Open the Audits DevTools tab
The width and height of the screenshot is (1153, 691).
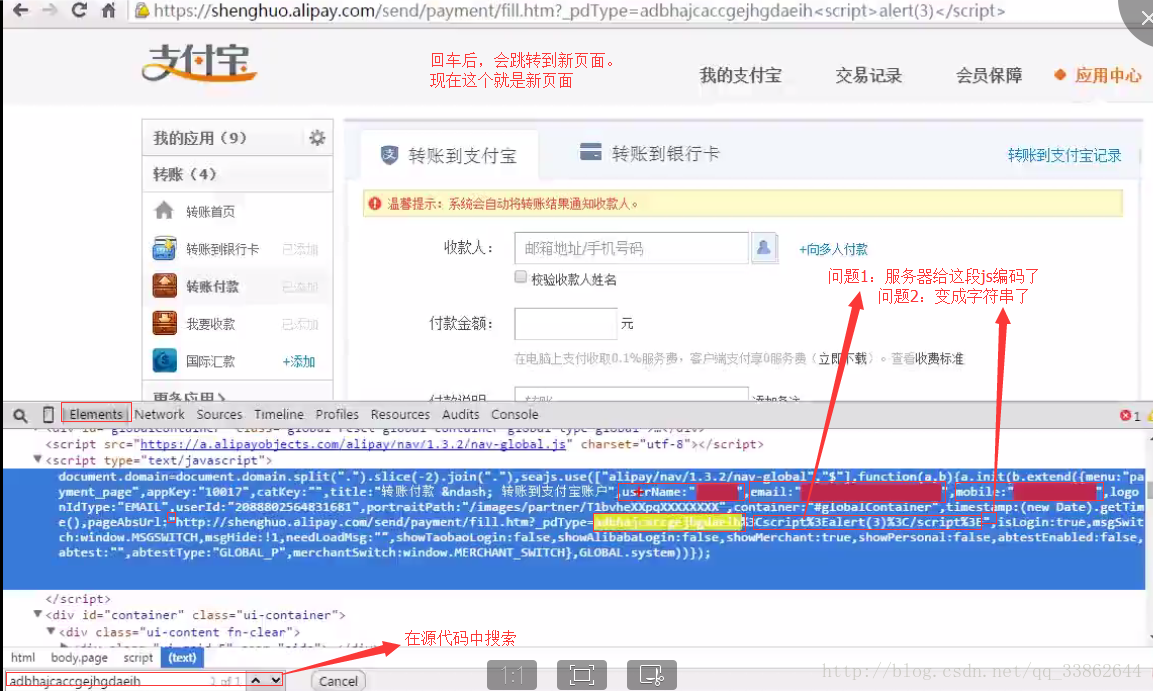tap(460, 415)
